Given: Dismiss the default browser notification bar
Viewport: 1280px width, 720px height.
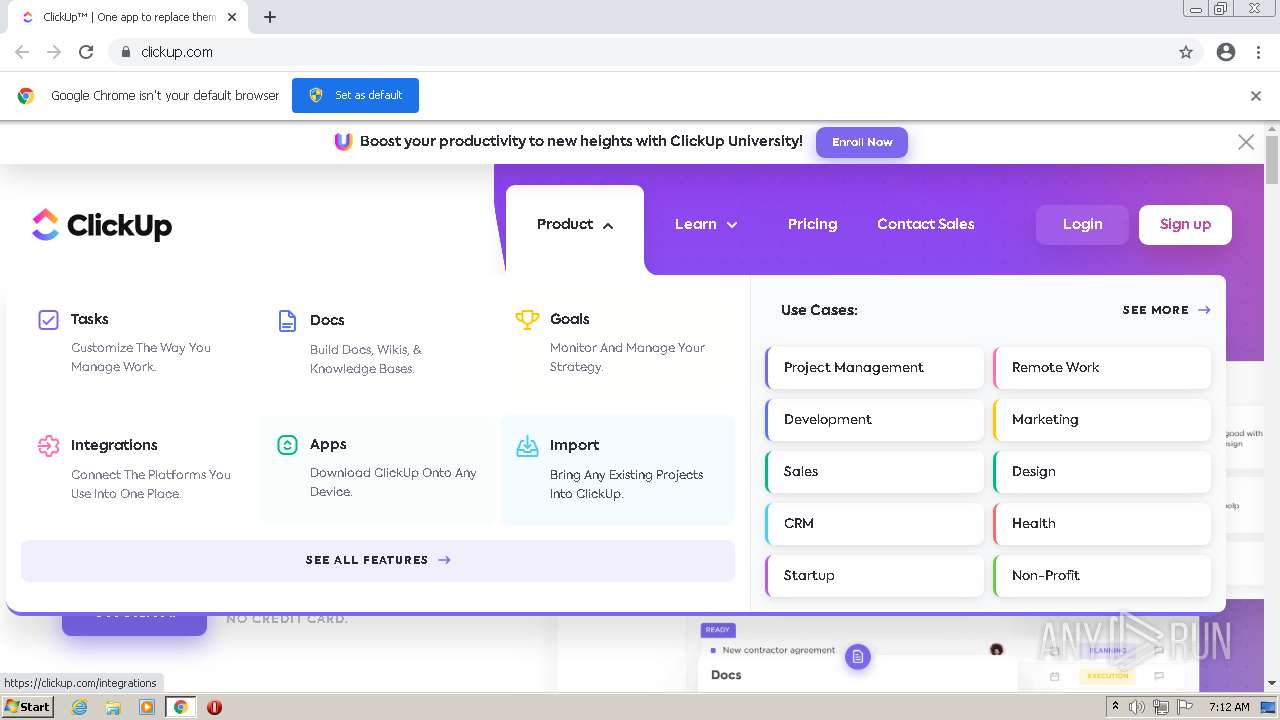Looking at the screenshot, I should pos(1256,96).
